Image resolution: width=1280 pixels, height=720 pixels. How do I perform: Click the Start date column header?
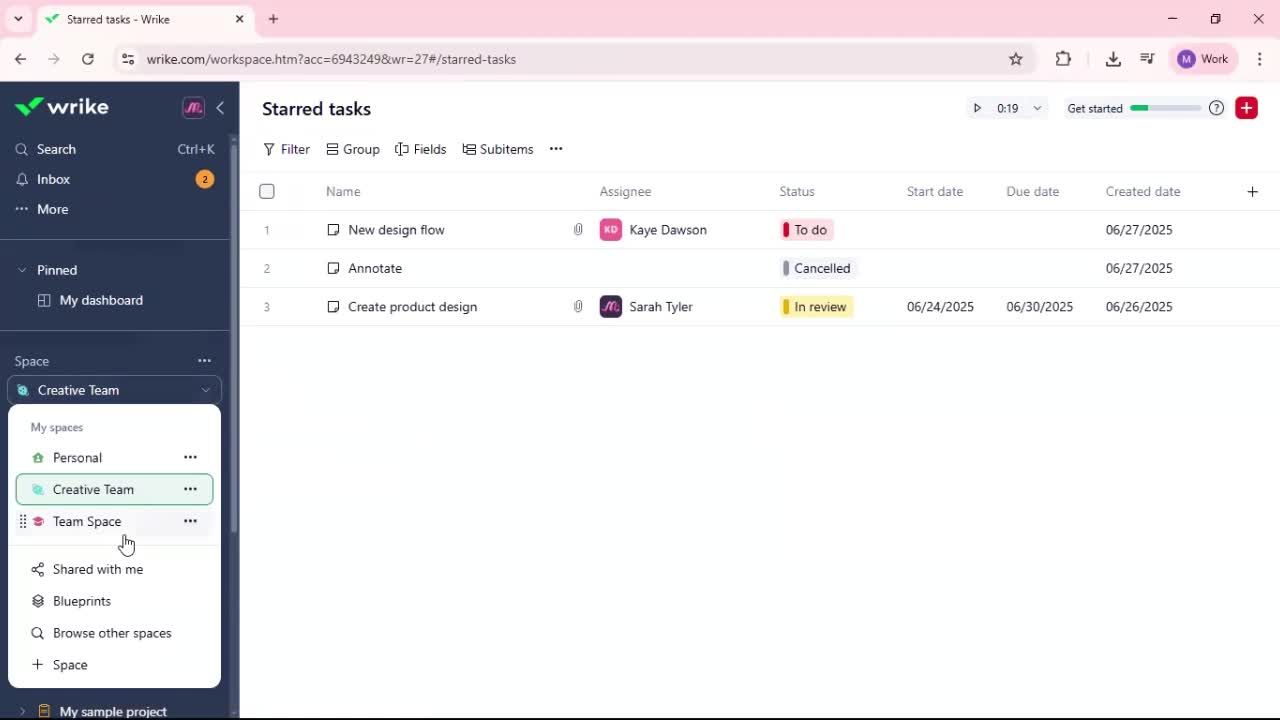[x=935, y=192]
